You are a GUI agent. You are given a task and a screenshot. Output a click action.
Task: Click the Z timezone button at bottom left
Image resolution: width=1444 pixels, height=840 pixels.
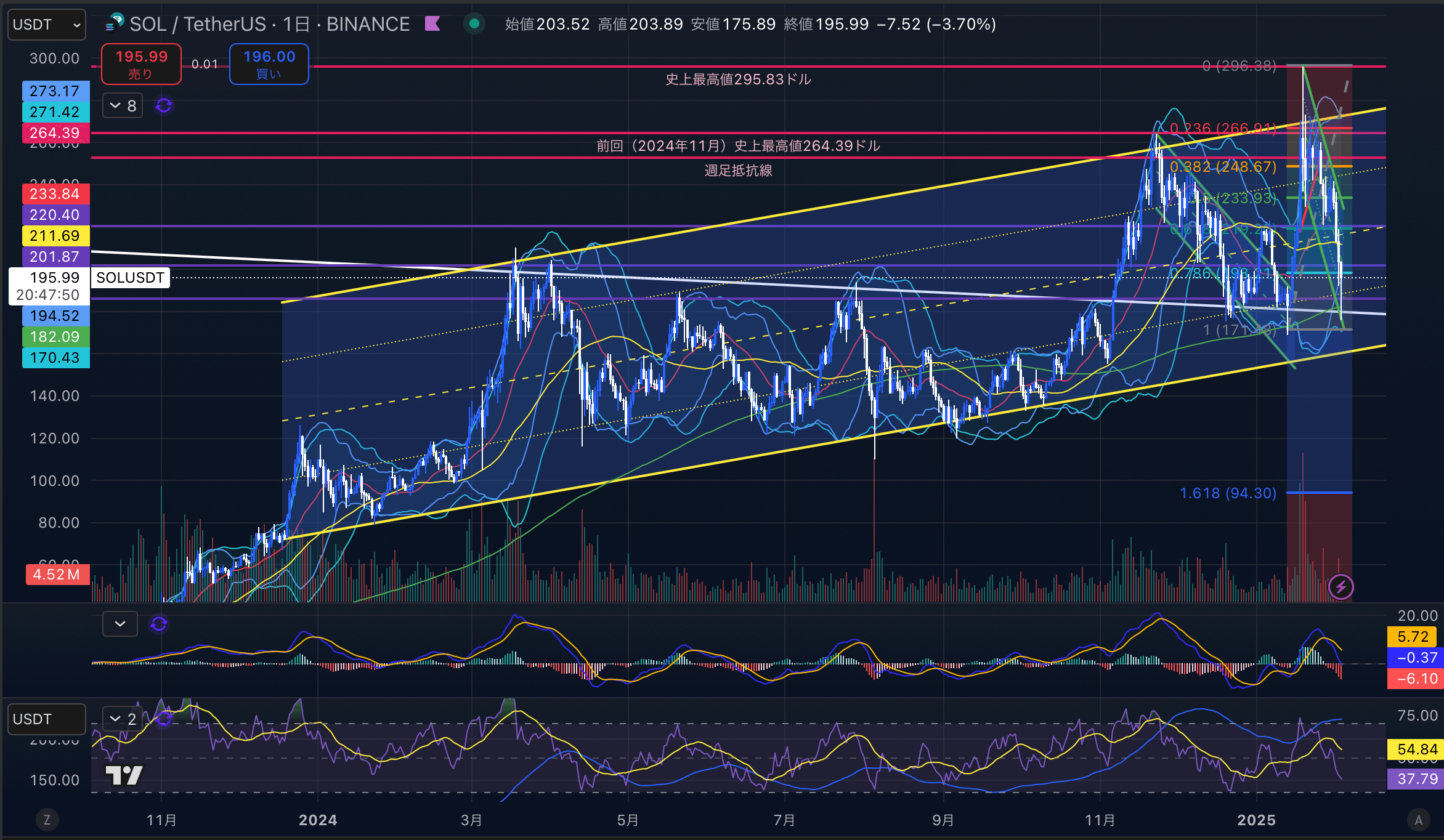coord(47,820)
